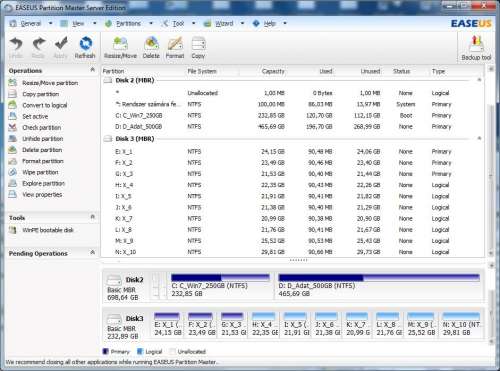500x371 pixels.
Task: Select K: X_7 partition row
Action: tap(292, 219)
